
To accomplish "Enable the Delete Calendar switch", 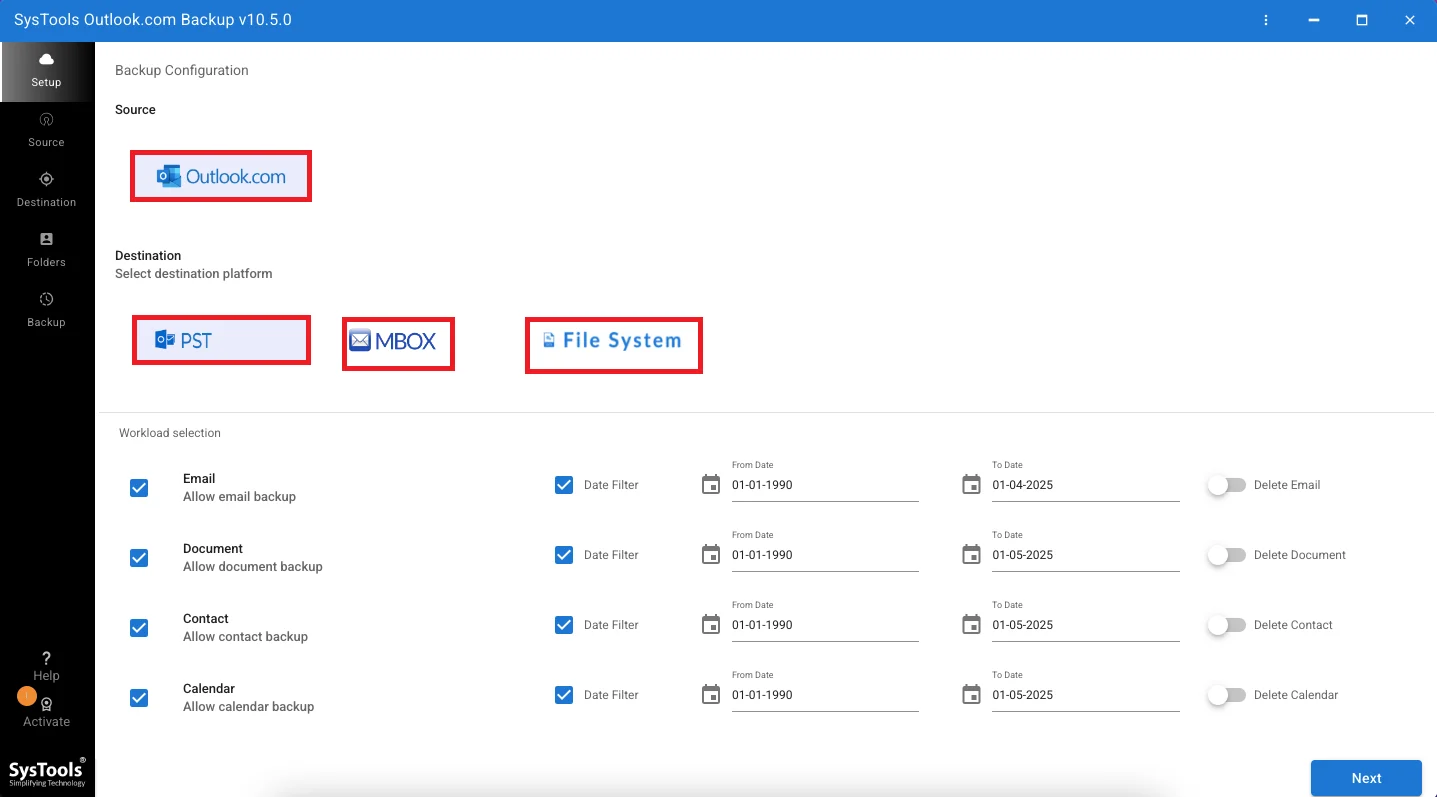I will (1227, 695).
